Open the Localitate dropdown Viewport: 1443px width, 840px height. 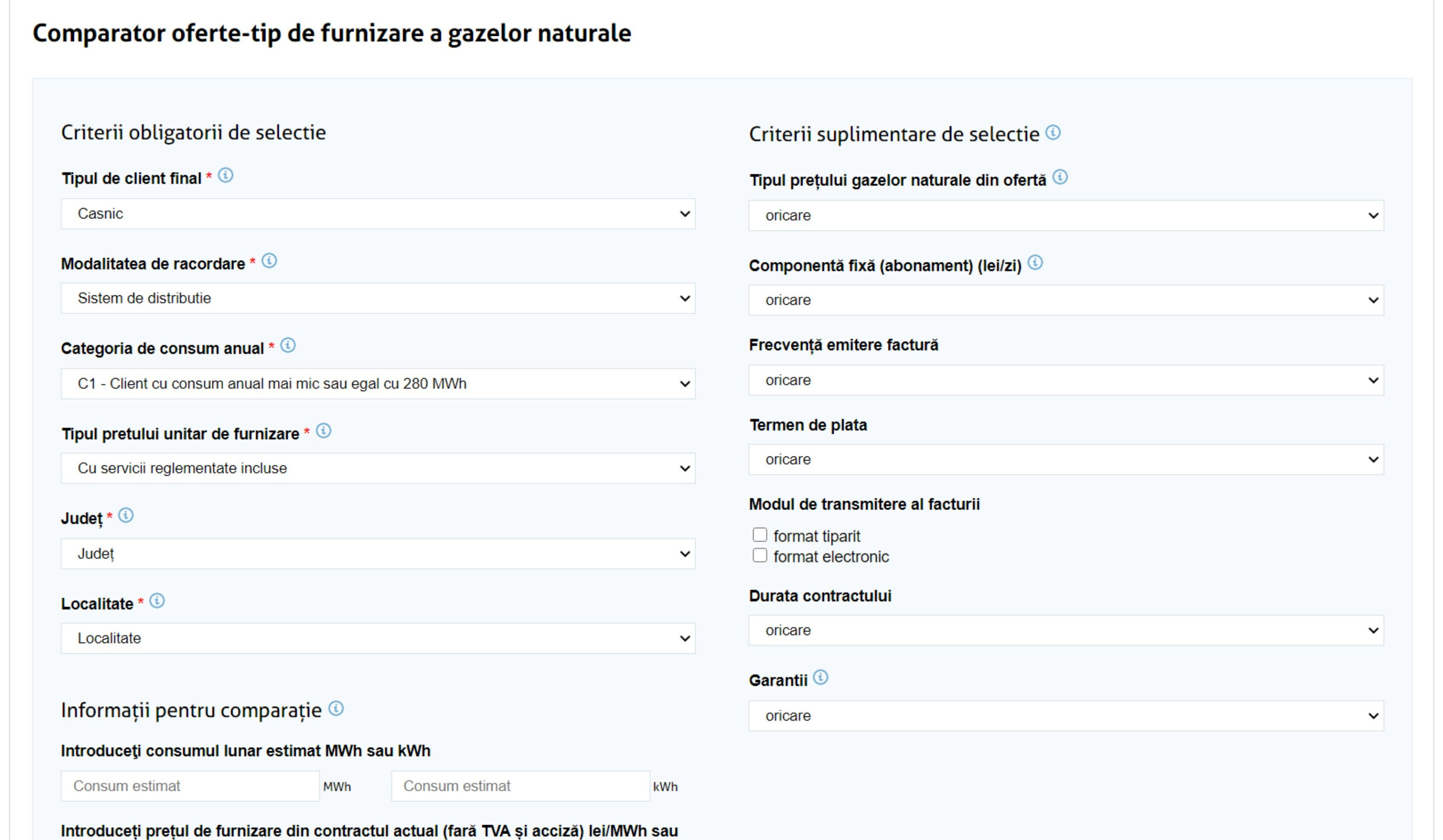coord(378,639)
